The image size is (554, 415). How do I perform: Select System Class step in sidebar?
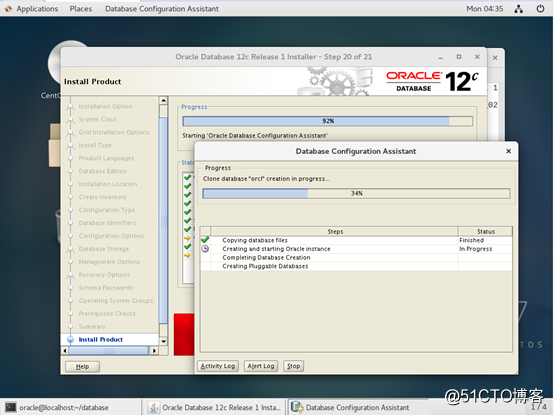click(x=98, y=119)
